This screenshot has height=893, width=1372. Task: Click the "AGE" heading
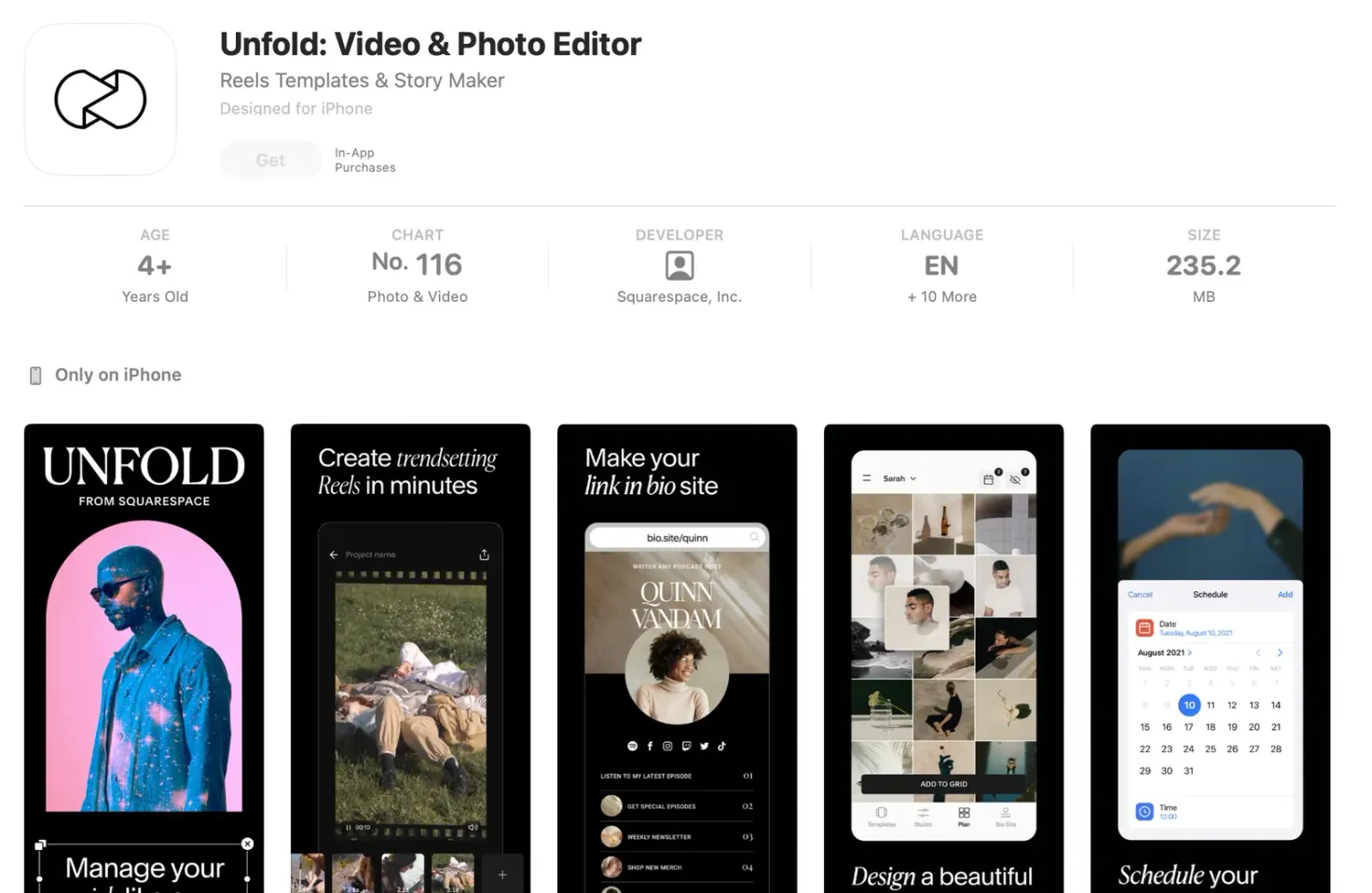[x=155, y=235]
